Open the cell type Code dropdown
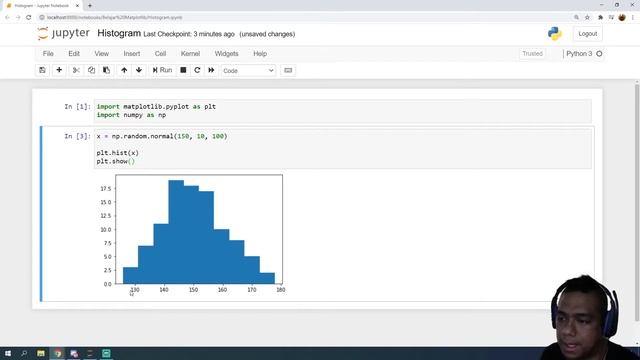This screenshot has height=360, width=640. [x=248, y=71]
